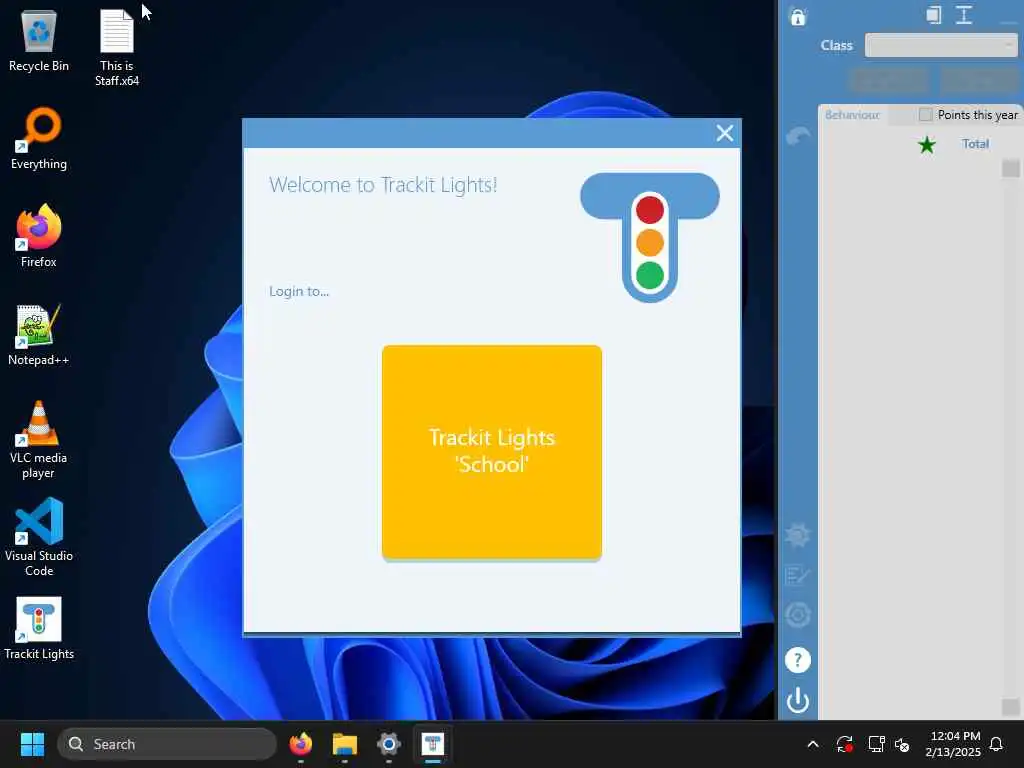1024x768 pixels.
Task: Select the Recycle Bin desktop icon
Action: pos(39,40)
